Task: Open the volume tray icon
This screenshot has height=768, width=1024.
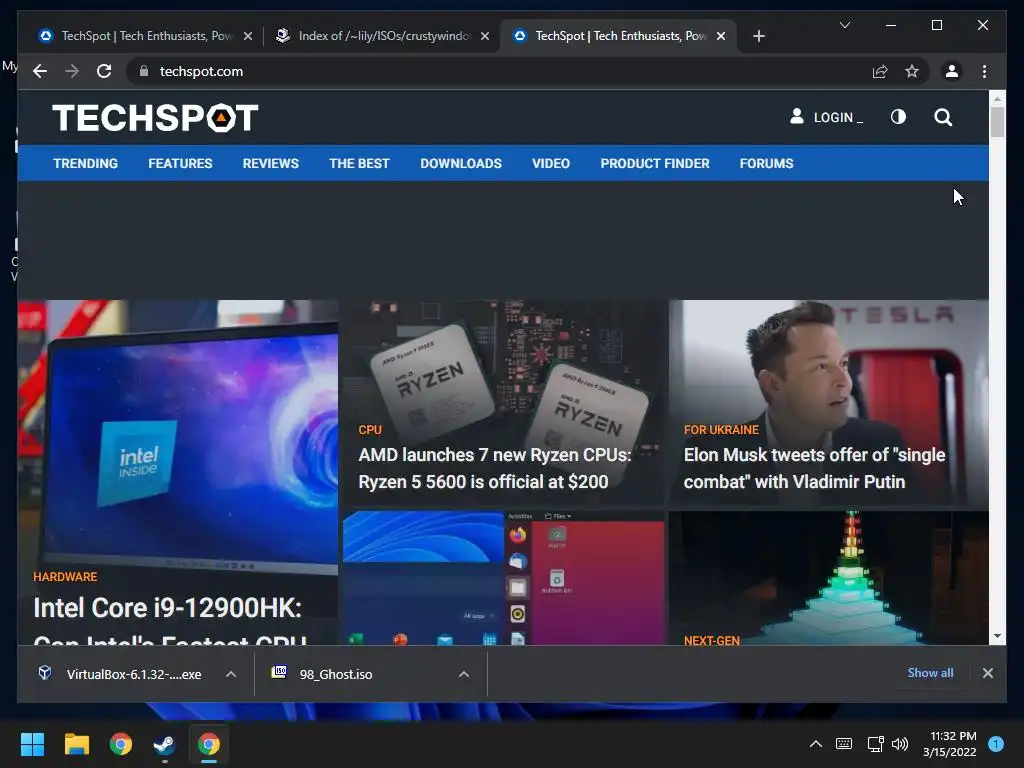Action: click(900, 744)
